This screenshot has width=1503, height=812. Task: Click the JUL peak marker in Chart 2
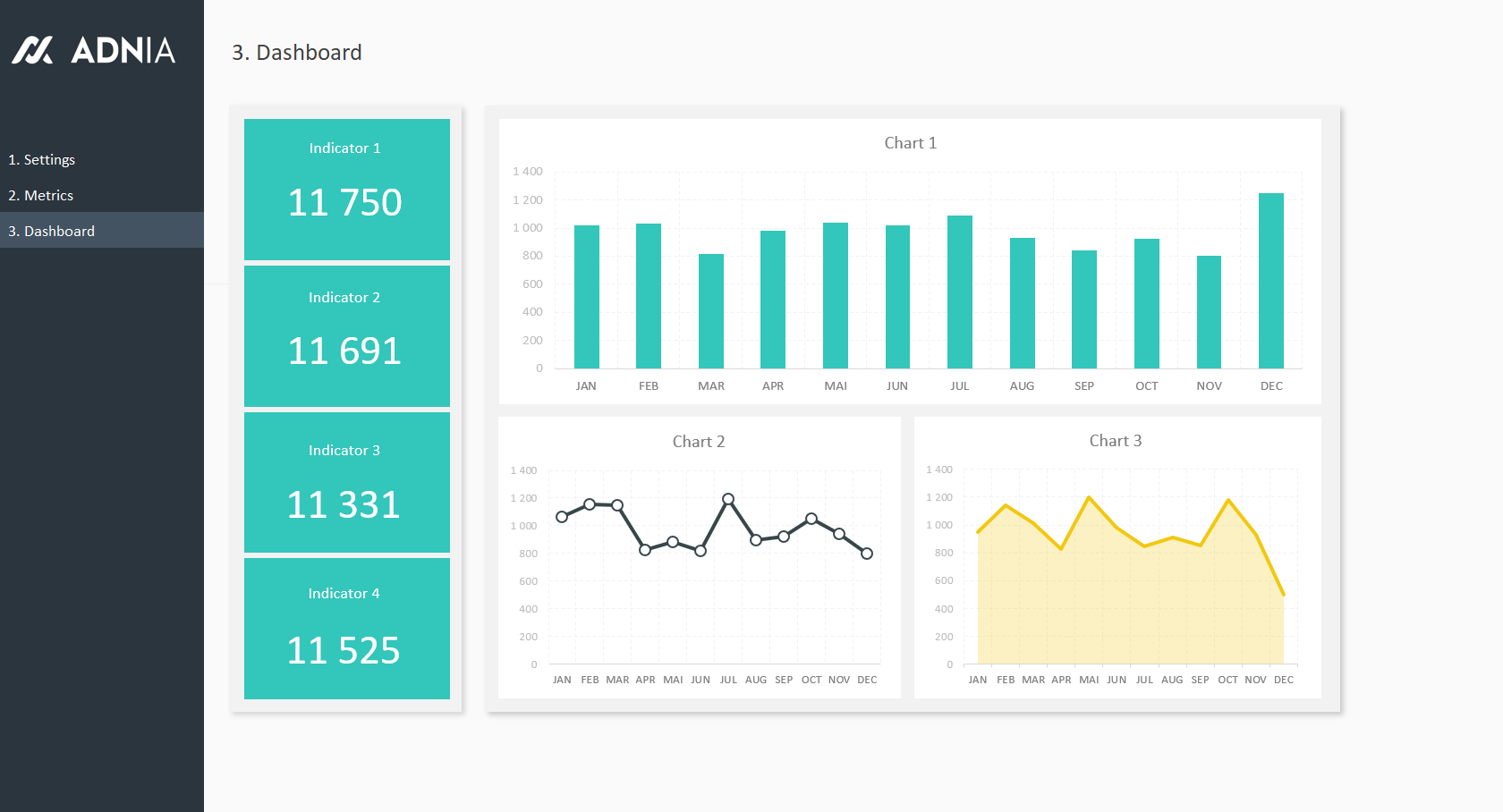tap(728, 499)
